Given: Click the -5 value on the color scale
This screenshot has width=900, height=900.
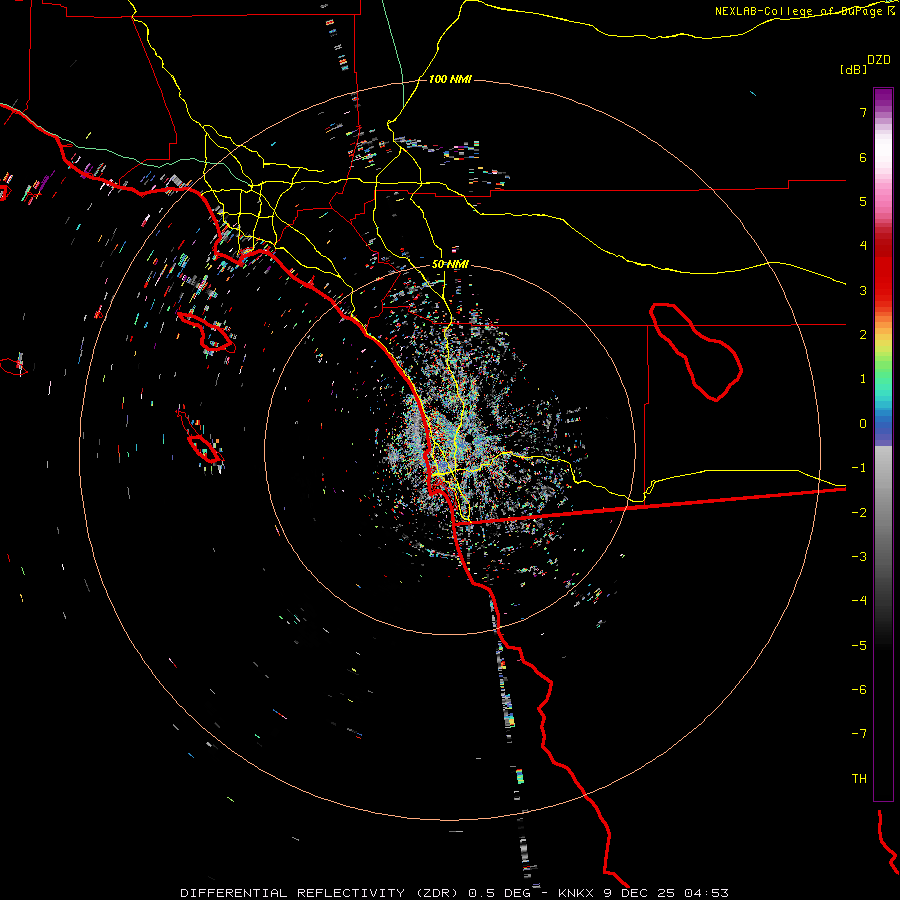Looking at the screenshot, I should coord(859,646).
